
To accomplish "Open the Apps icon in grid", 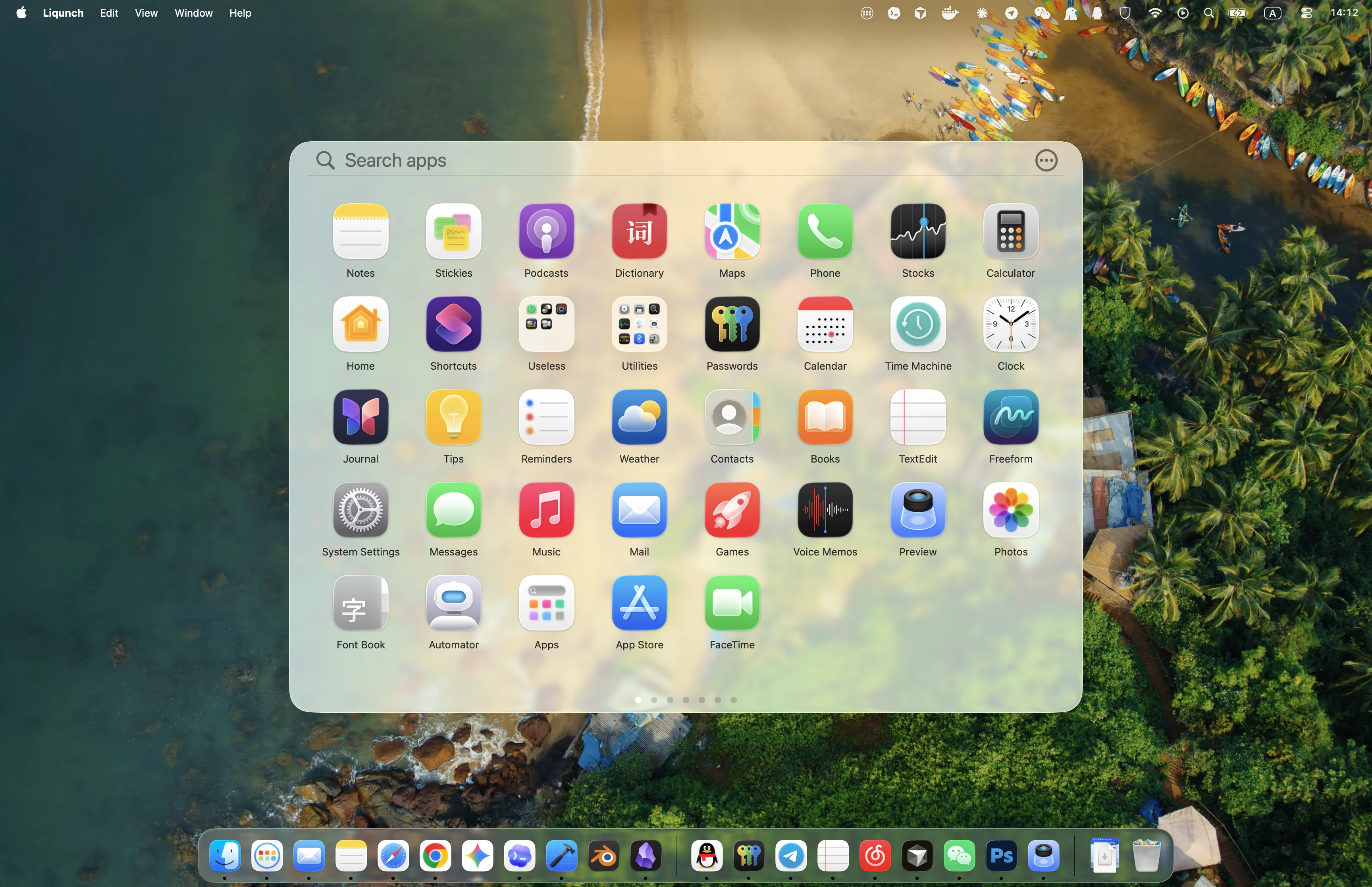I will click(x=546, y=603).
